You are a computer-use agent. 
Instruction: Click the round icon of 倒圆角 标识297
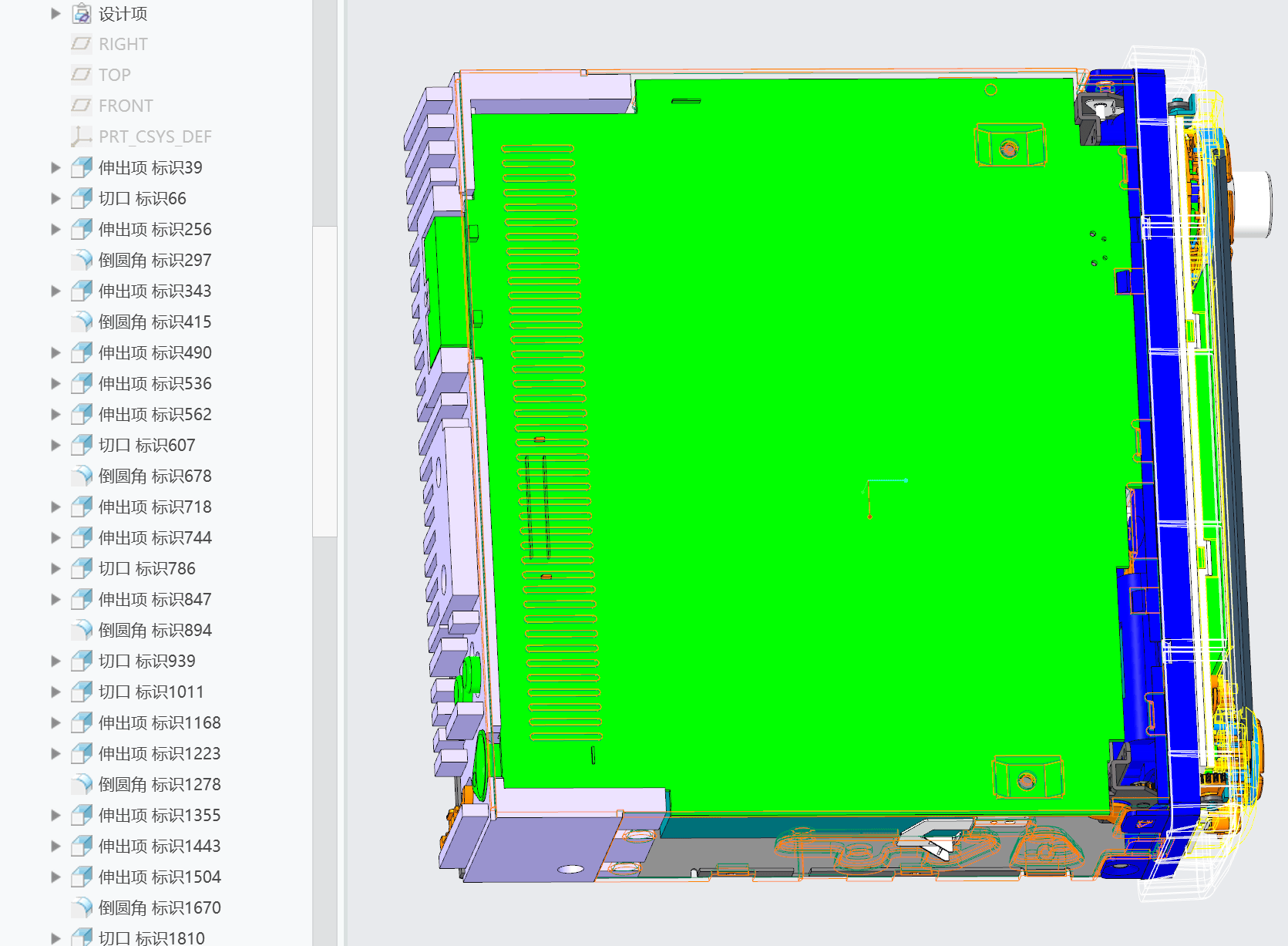82,260
